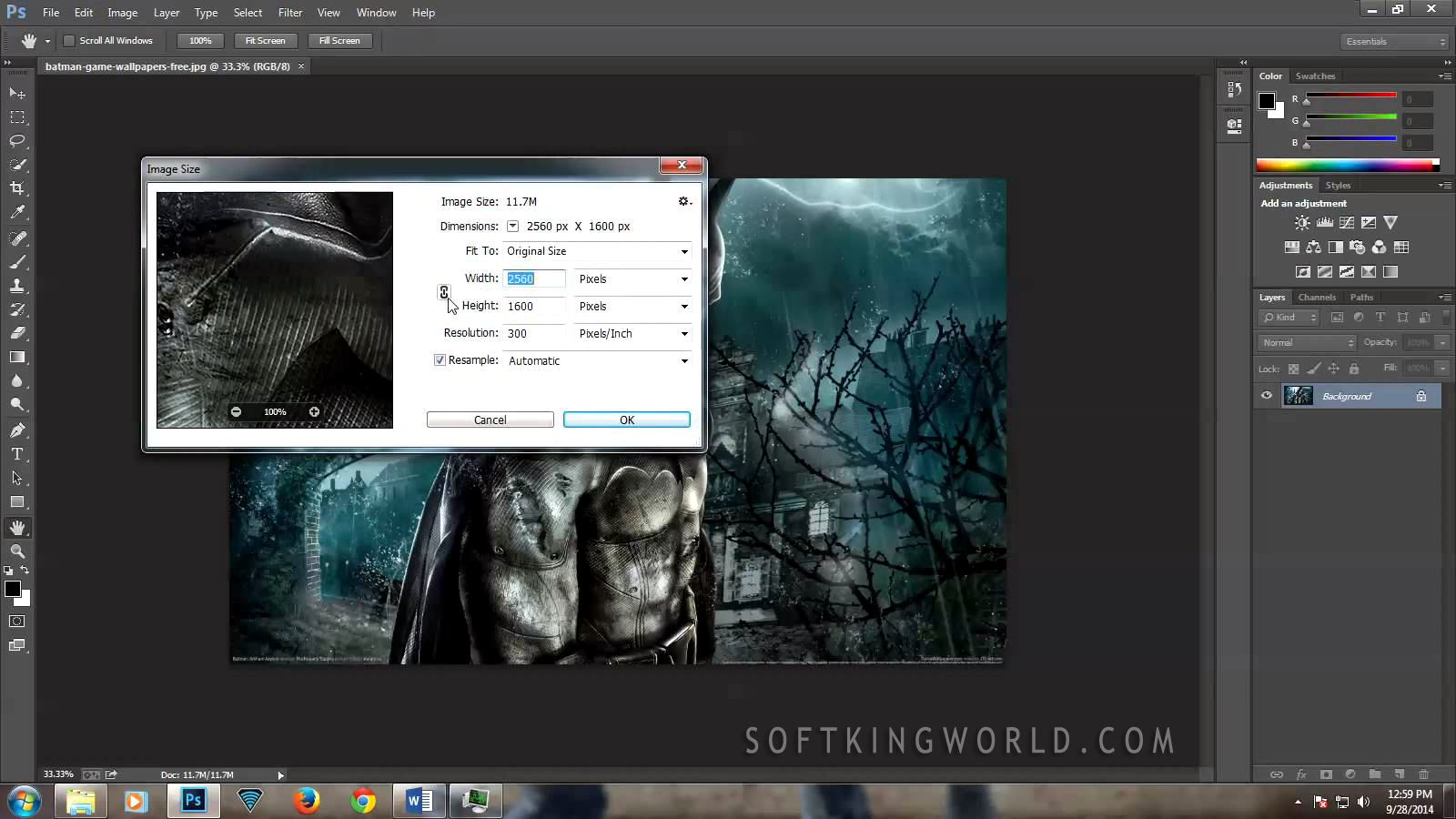Hide the Background layer visibility

tap(1267, 396)
